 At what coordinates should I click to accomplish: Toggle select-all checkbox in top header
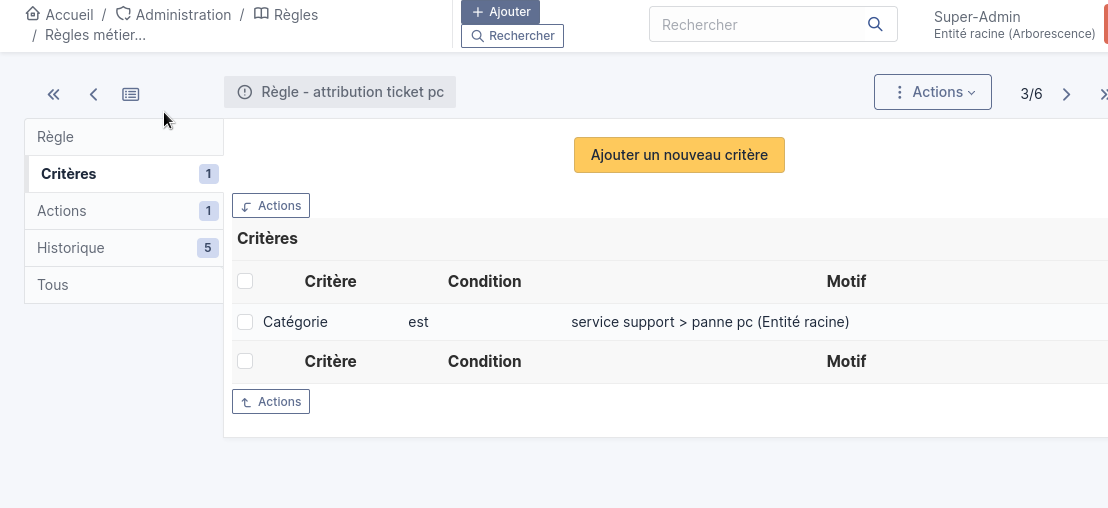tap(245, 281)
